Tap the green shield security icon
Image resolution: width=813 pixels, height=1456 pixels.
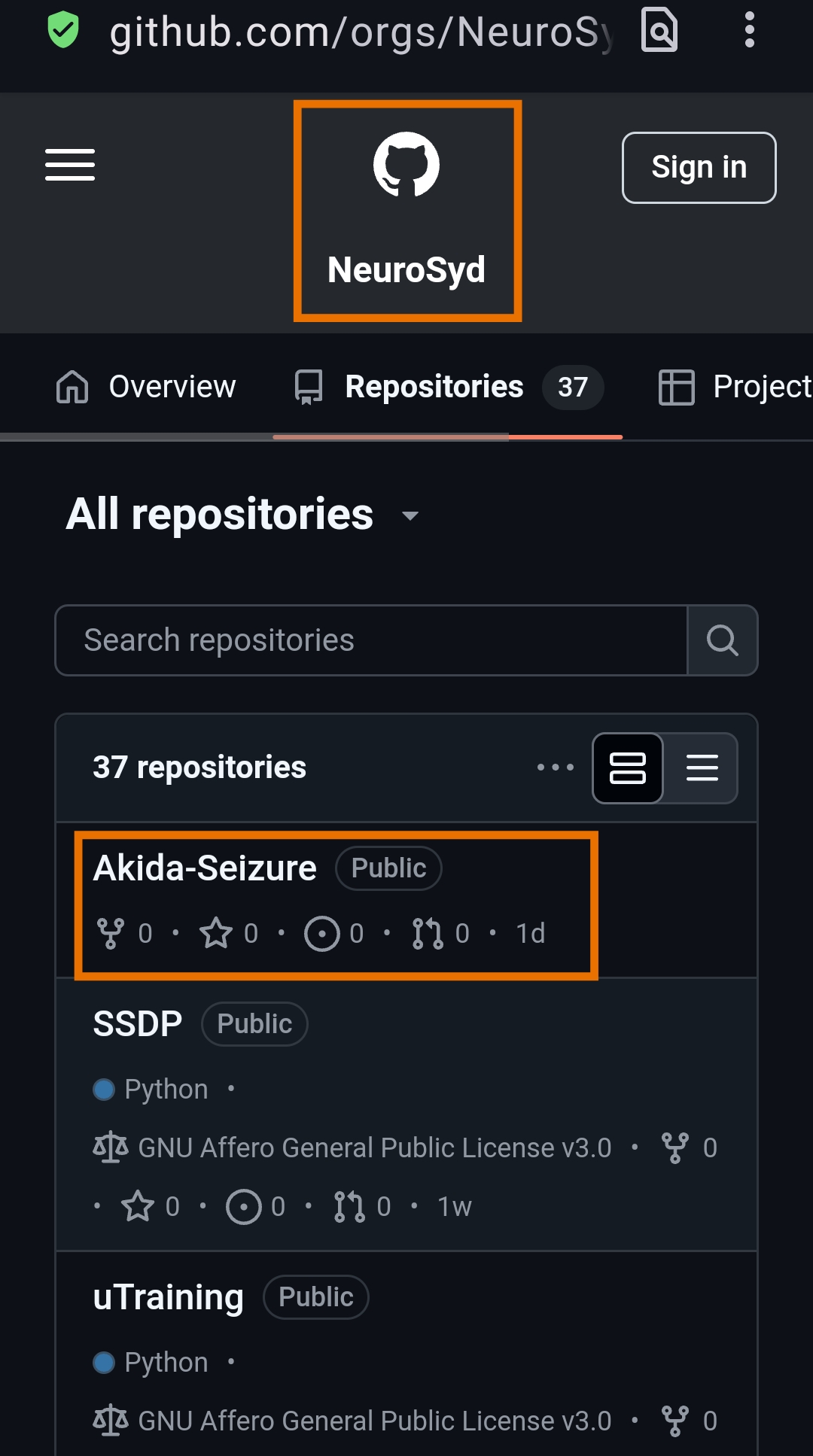(x=63, y=30)
